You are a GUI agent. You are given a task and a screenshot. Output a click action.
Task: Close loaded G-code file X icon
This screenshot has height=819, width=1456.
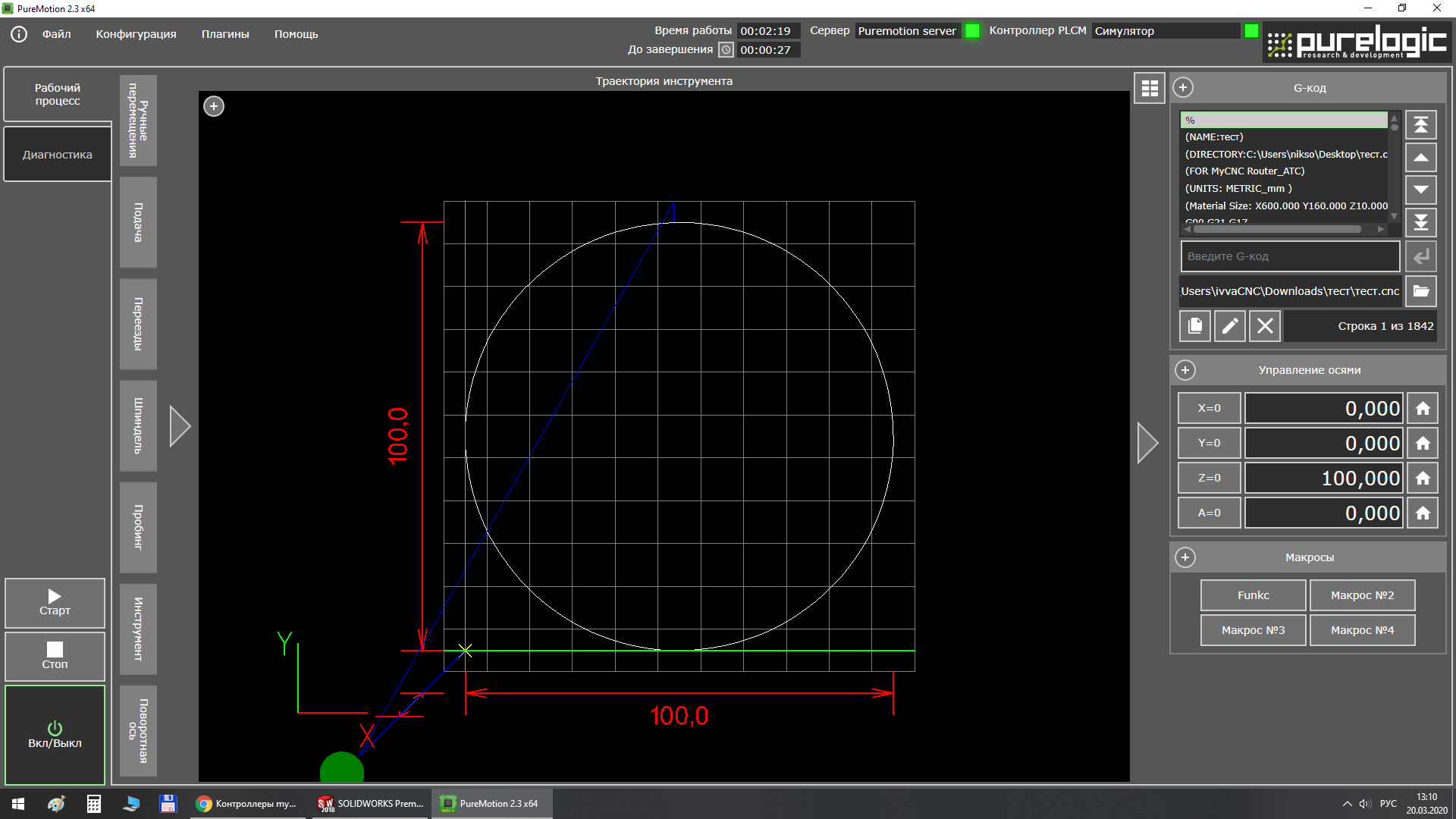coord(1265,326)
